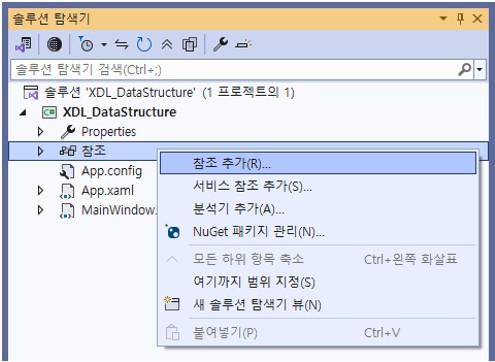
Task: Click the Preview Selected Items icon
Action: click(x=243, y=44)
